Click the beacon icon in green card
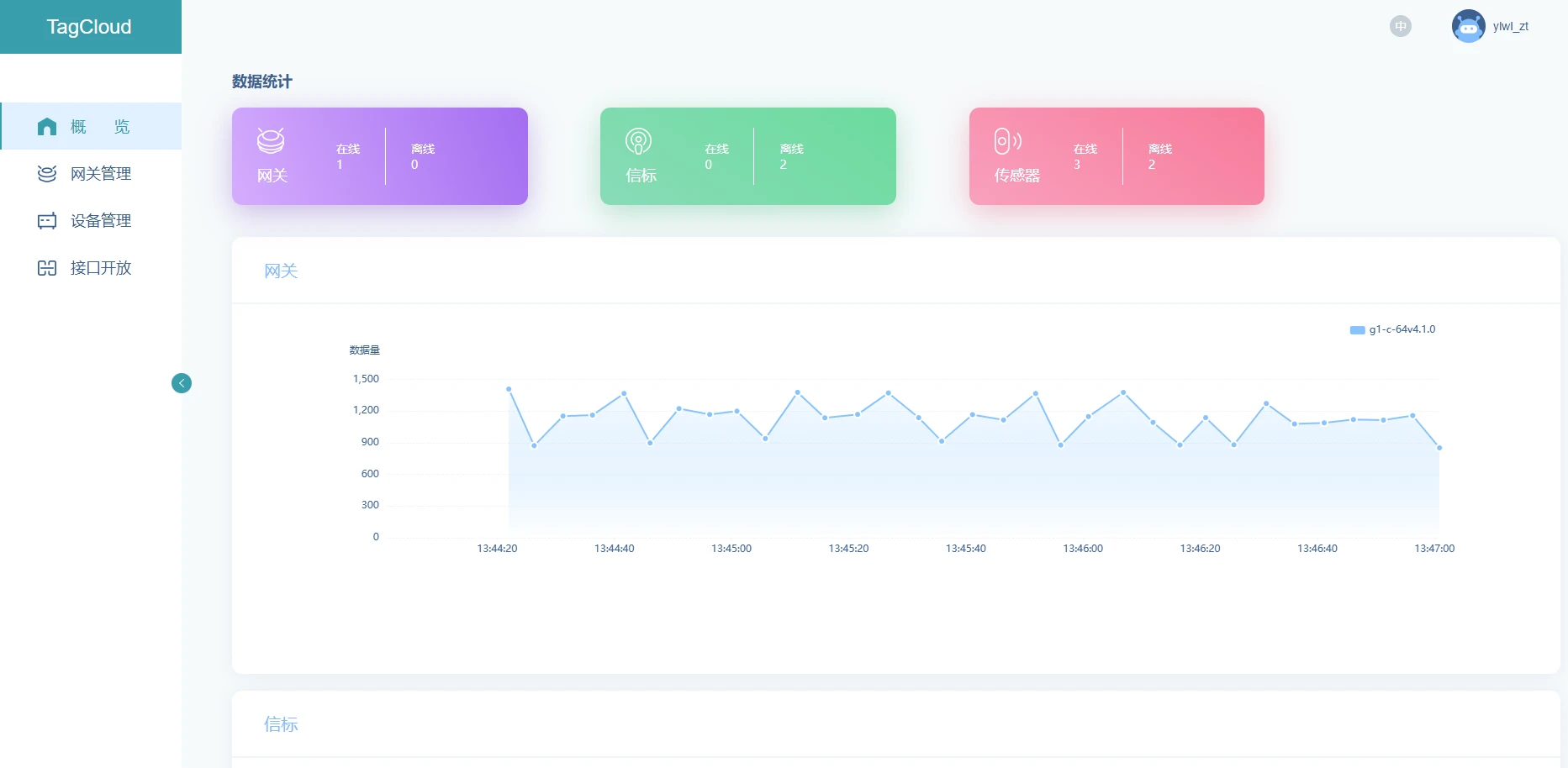Screen dimensions: 1568x768 point(638,140)
